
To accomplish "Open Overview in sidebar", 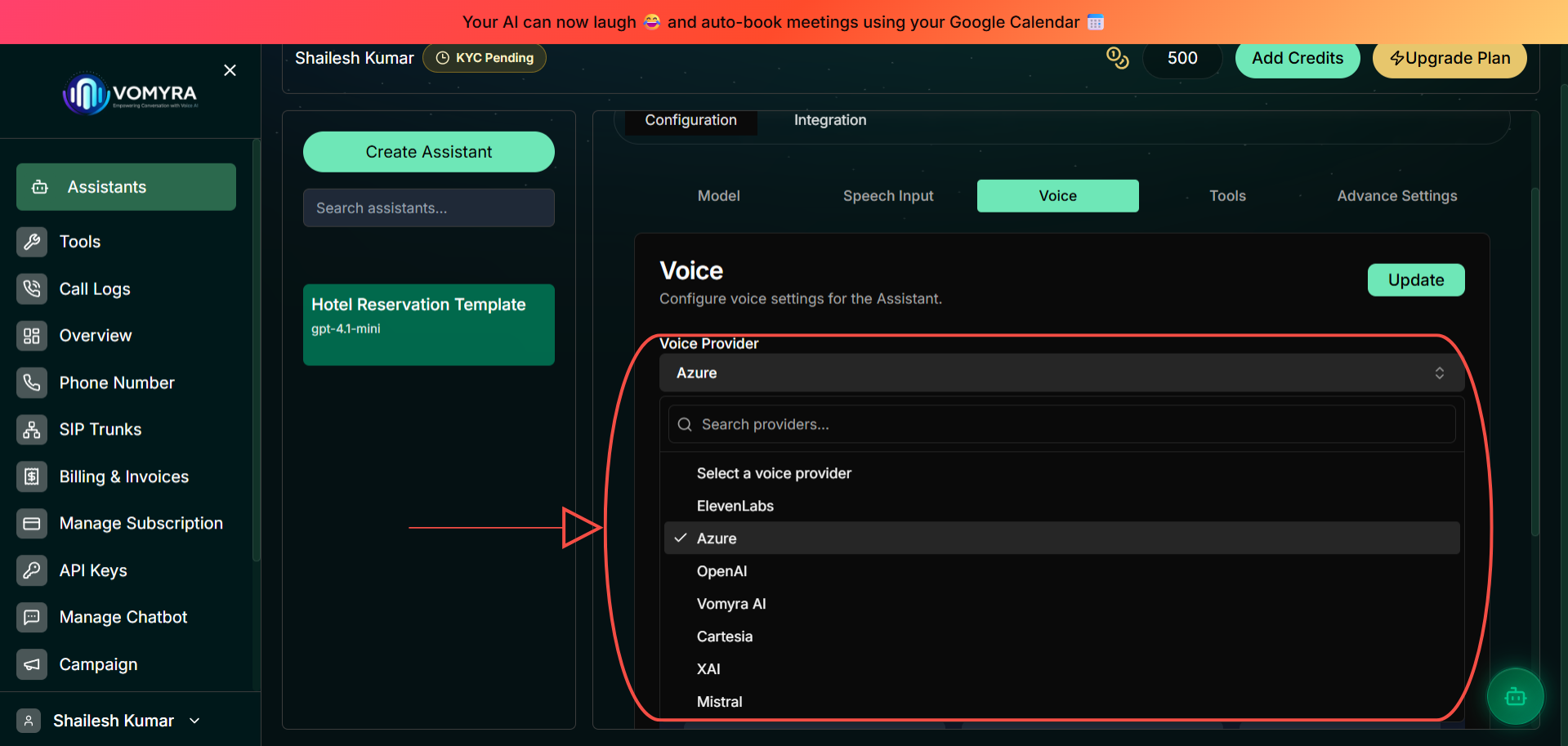I will point(96,336).
